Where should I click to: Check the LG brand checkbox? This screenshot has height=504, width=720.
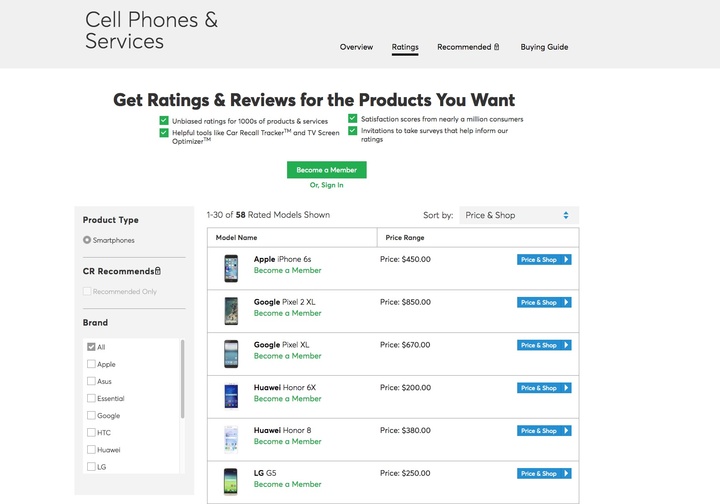point(91,466)
